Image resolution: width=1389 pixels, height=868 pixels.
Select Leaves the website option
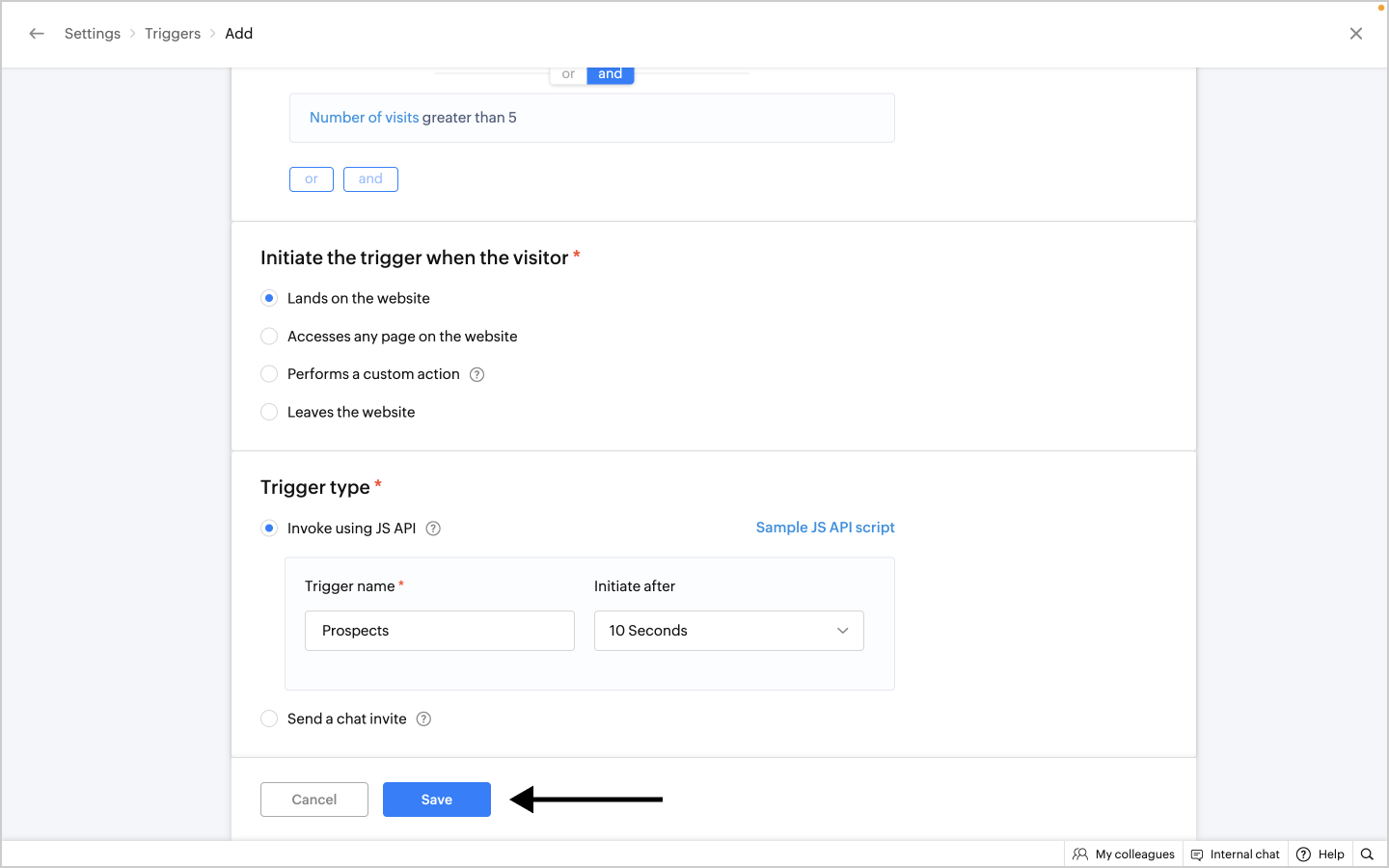[x=269, y=412]
